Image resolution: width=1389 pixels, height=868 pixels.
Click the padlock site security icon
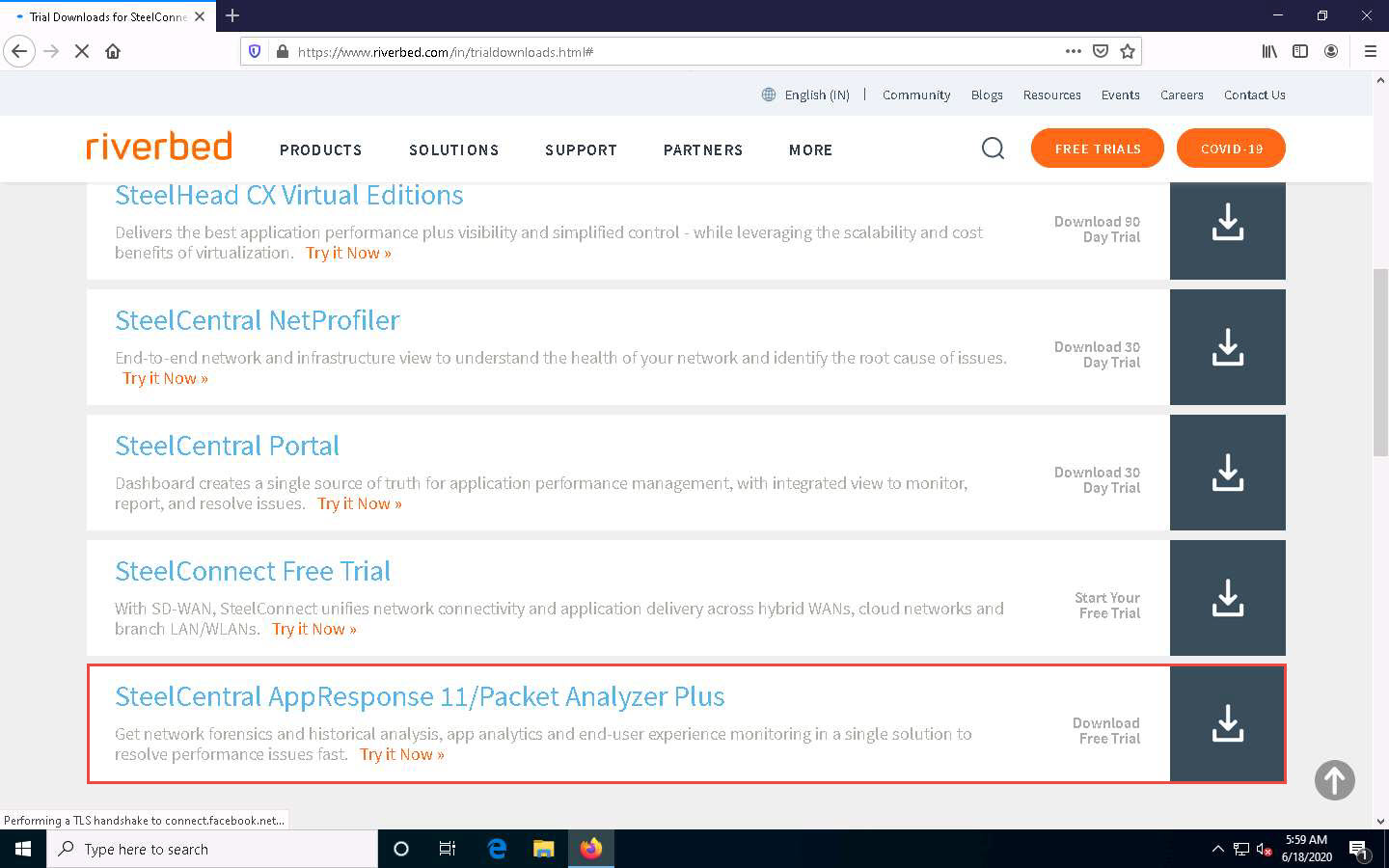283,51
